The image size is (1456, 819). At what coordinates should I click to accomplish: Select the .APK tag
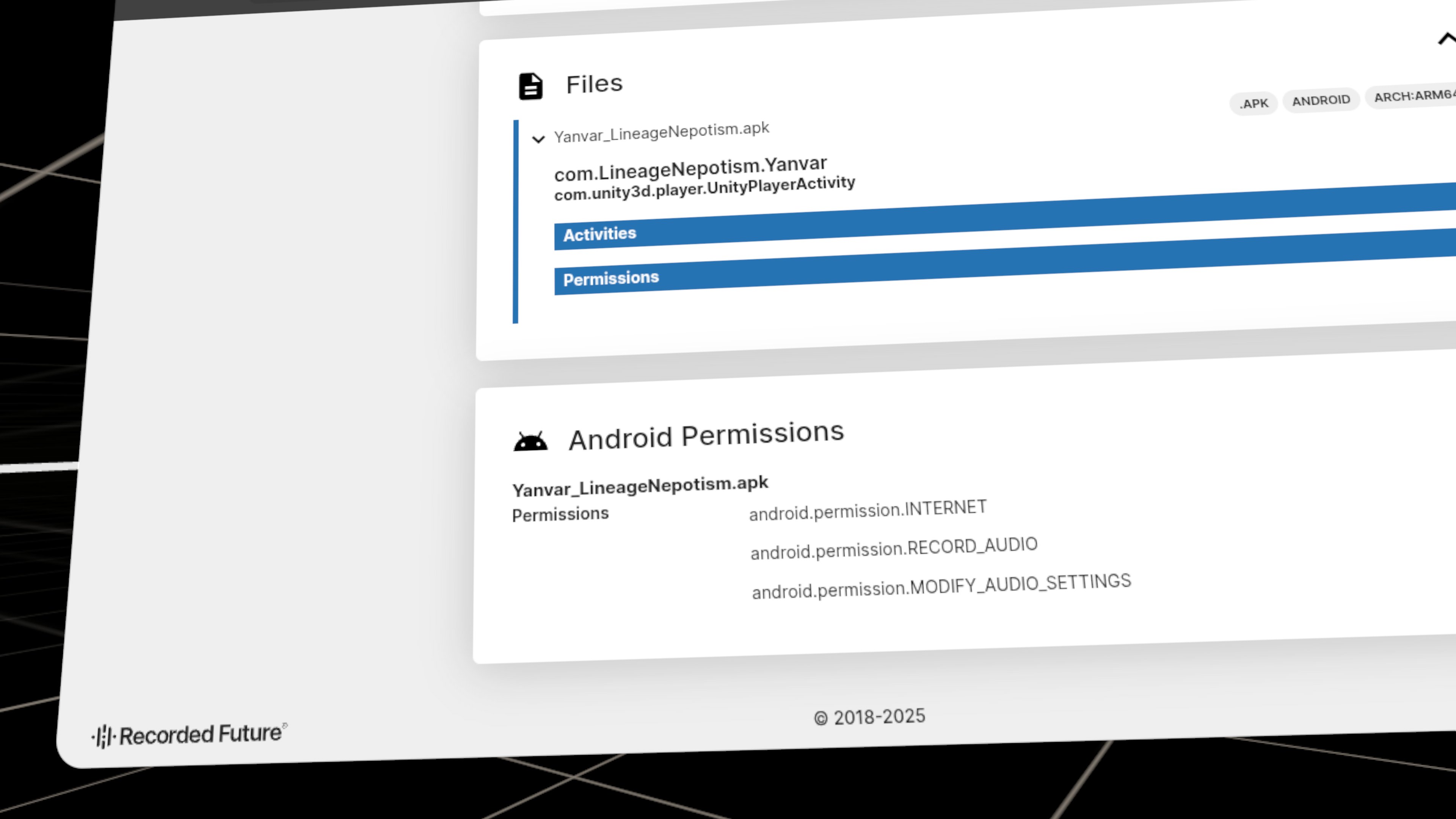1254,104
